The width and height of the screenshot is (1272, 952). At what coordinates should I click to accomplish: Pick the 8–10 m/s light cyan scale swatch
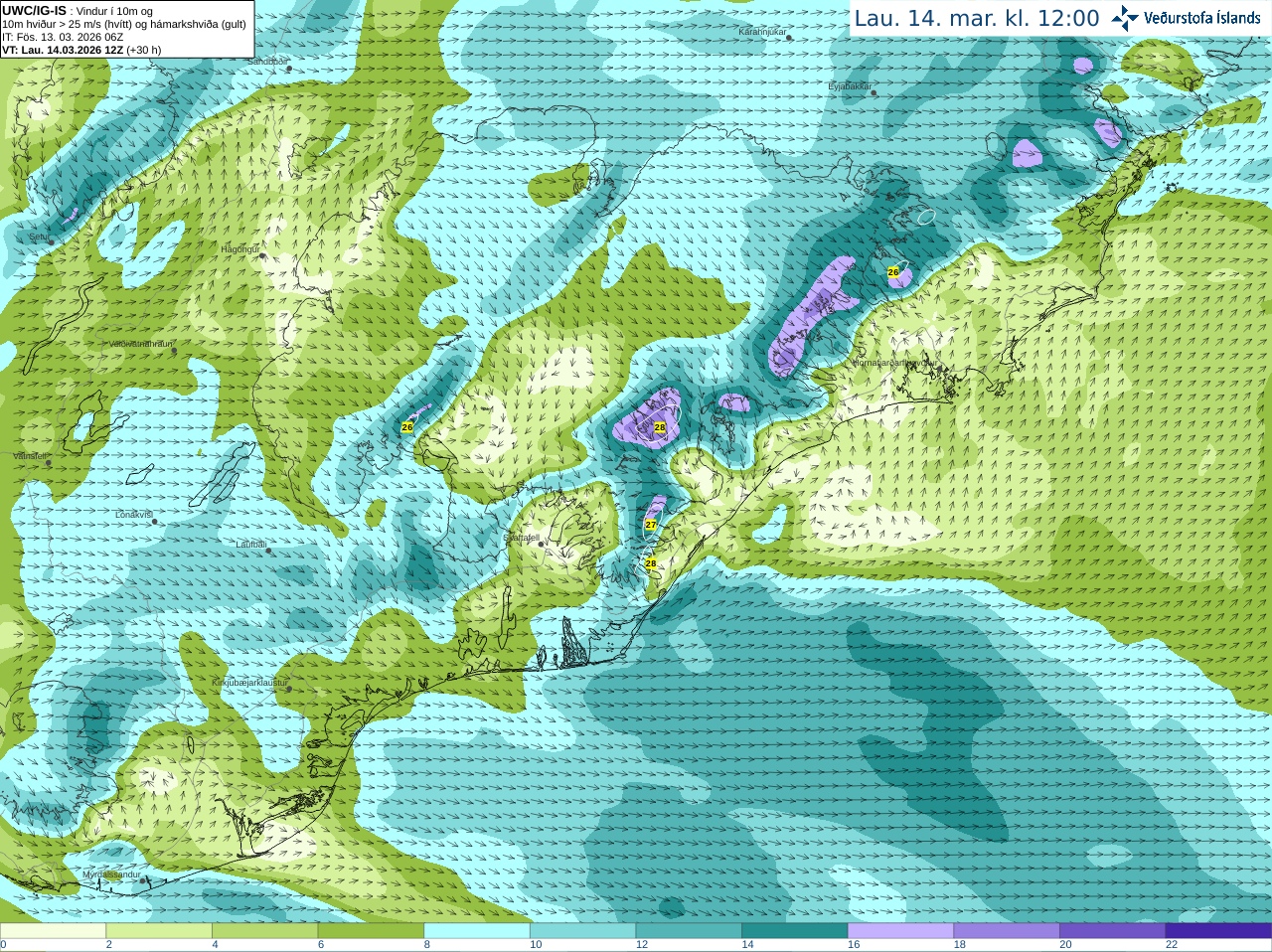coord(477,930)
